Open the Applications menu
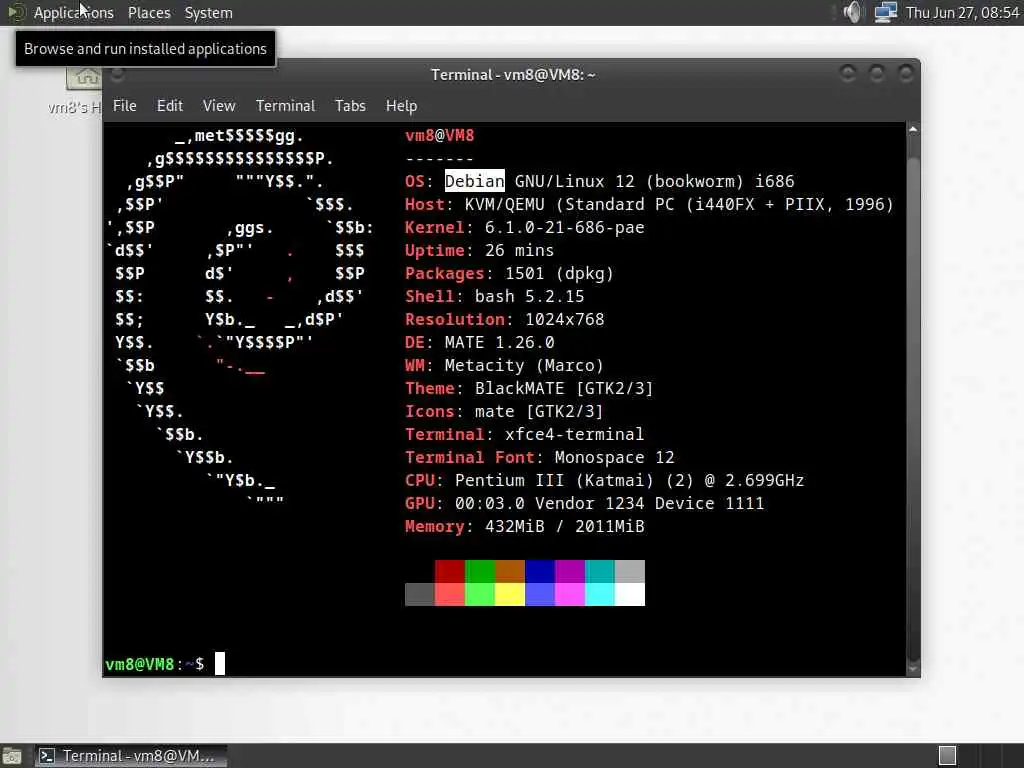 click(x=73, y=12)
